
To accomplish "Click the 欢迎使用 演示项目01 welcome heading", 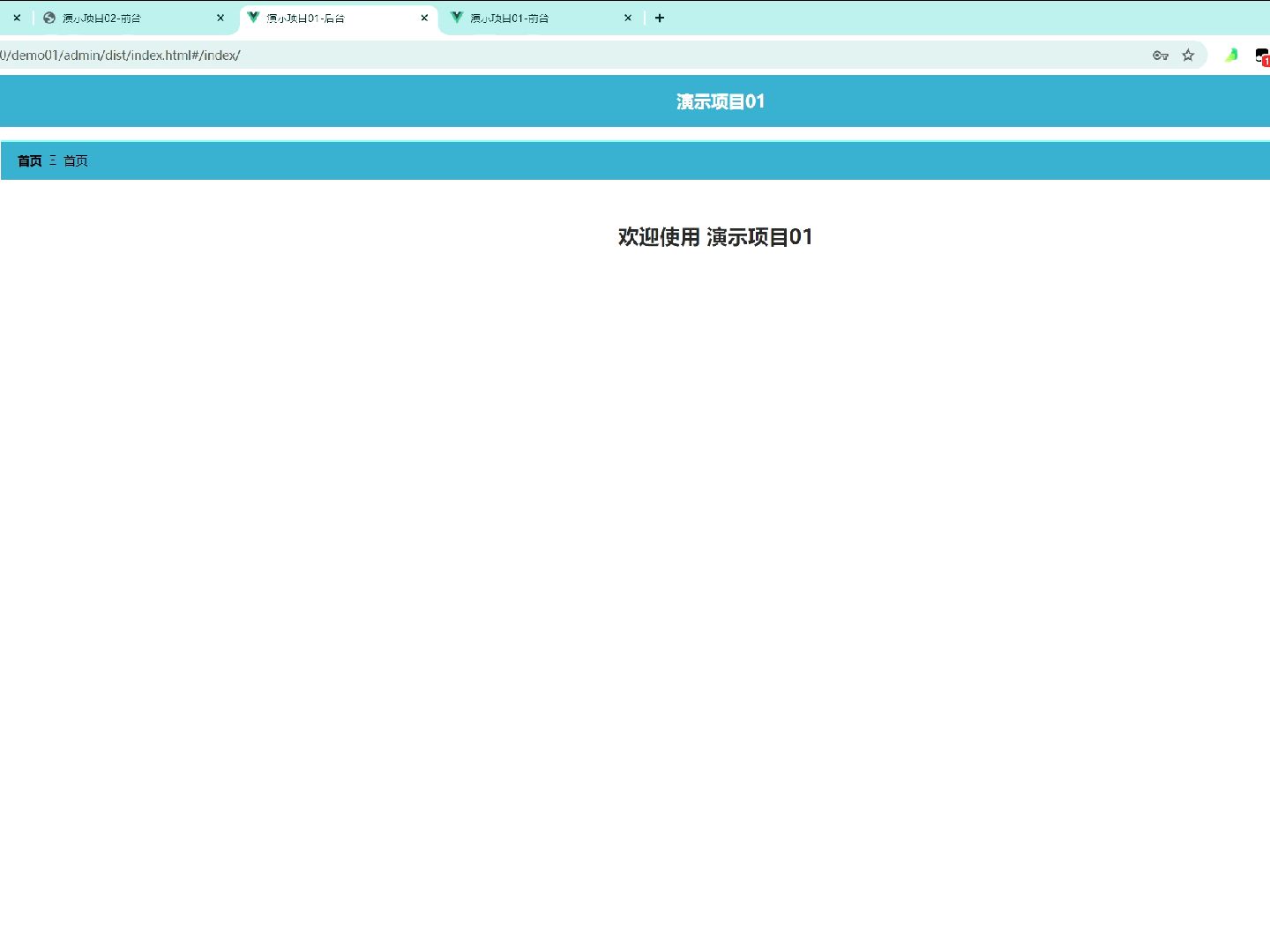I will pos(715,236).
